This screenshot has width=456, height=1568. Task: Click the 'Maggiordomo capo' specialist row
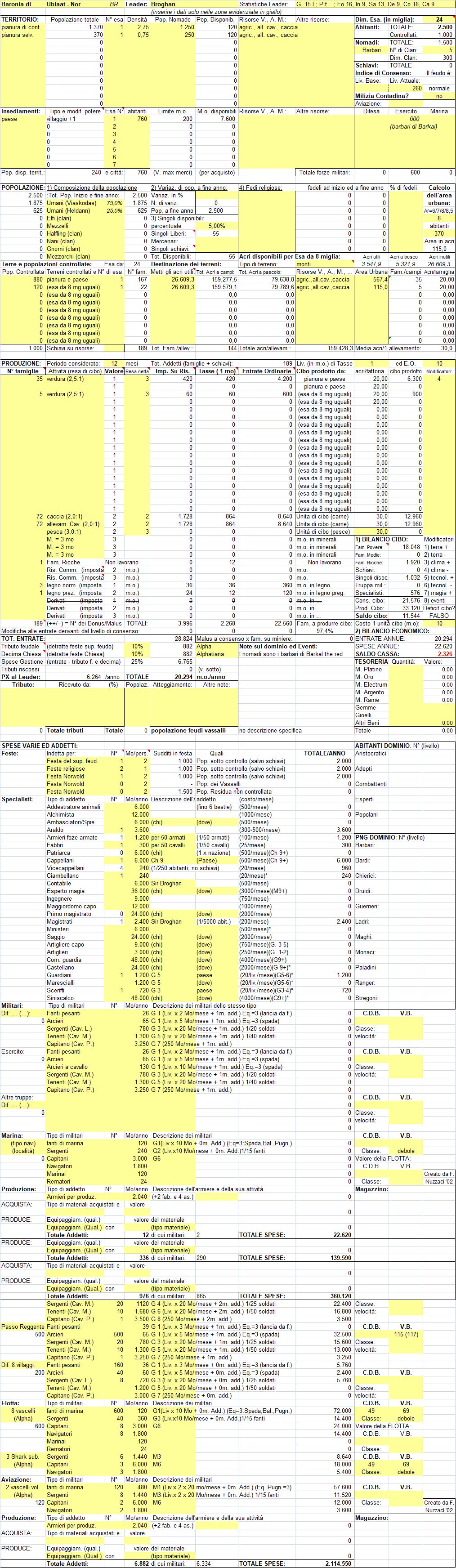click(72, 907)
